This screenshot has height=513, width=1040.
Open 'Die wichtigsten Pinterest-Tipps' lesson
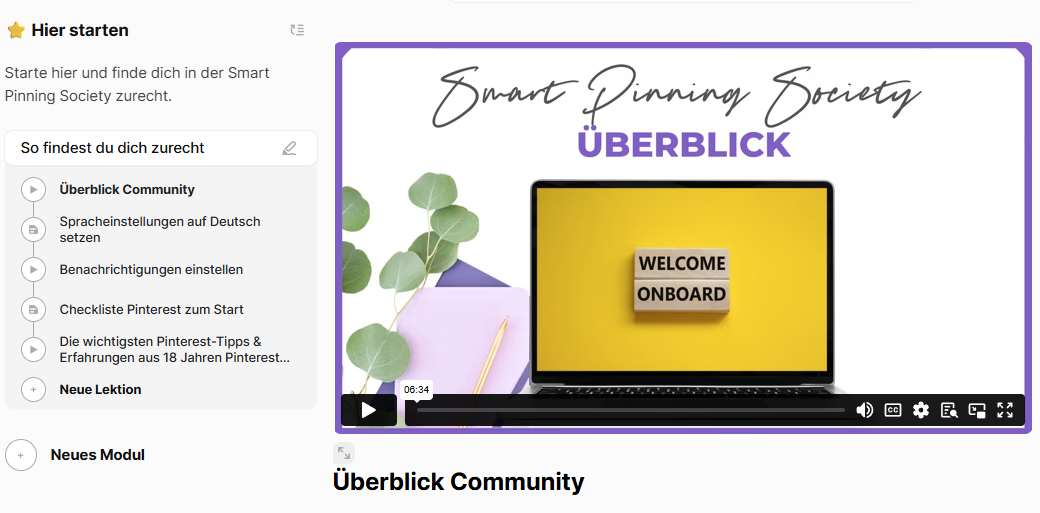point(174,349)
